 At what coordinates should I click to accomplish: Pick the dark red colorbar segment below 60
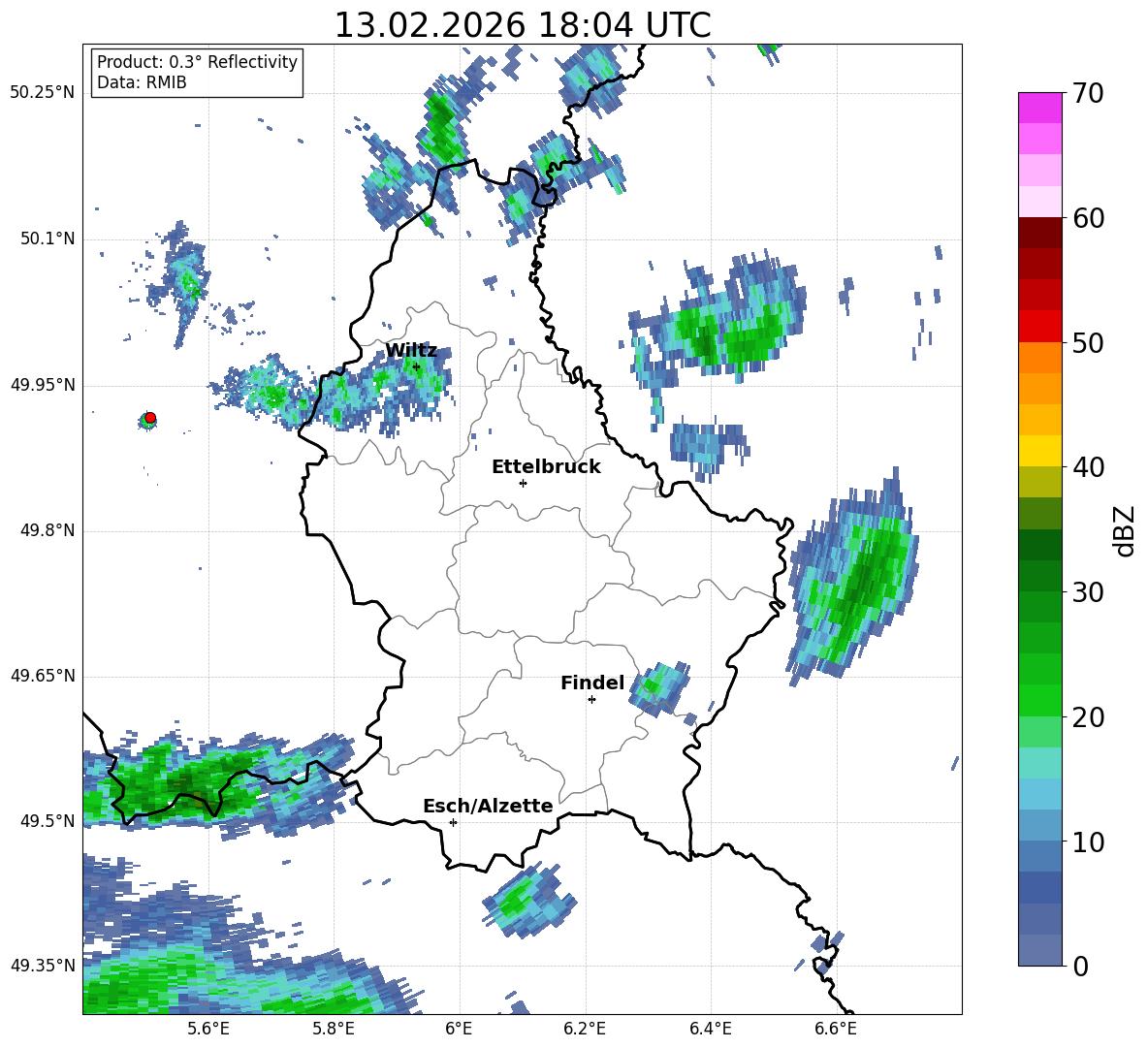[x=1039, y=232]
